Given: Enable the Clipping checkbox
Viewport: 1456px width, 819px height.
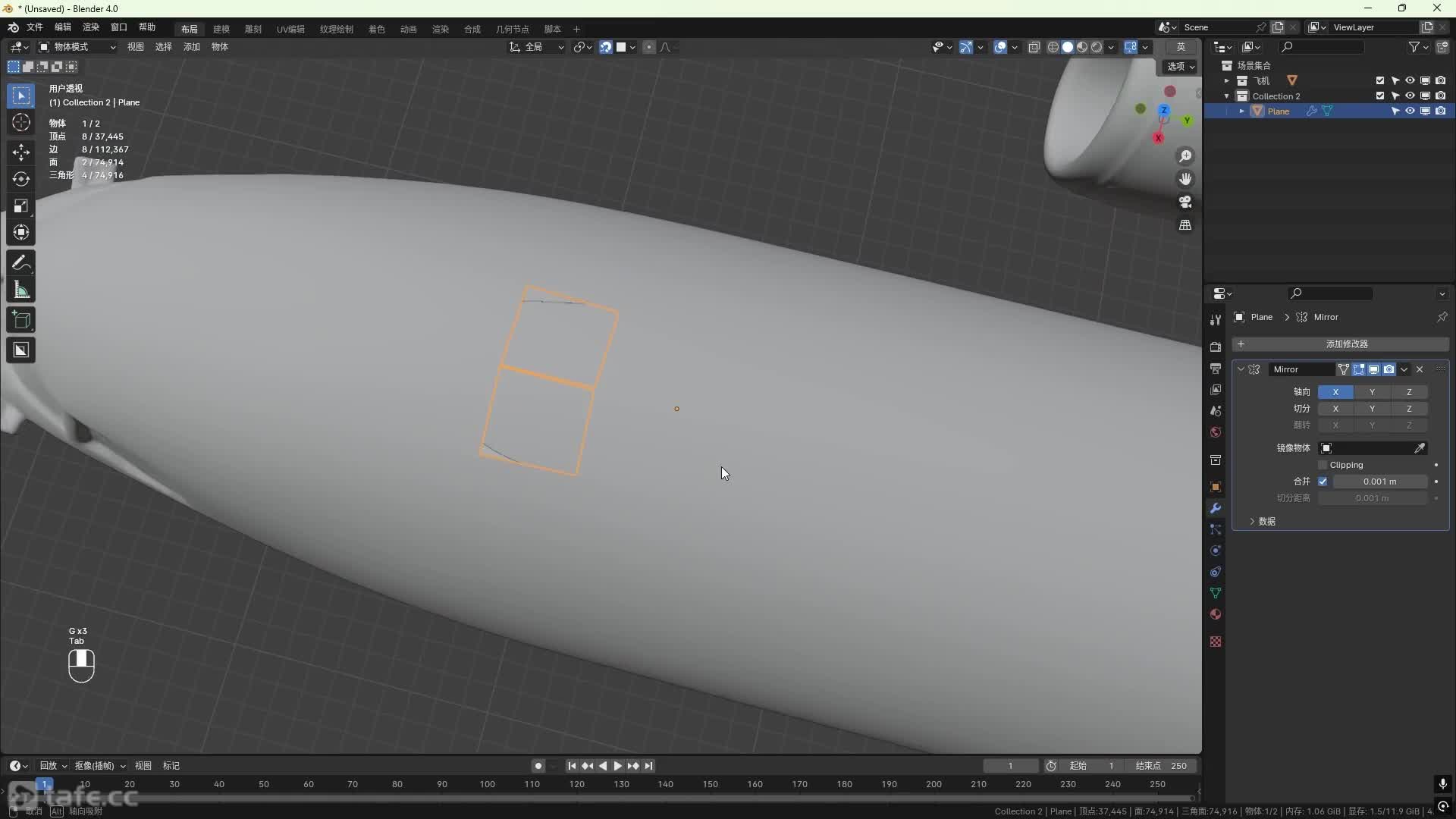Looking at the screenshot, I should click(1323, 465).
